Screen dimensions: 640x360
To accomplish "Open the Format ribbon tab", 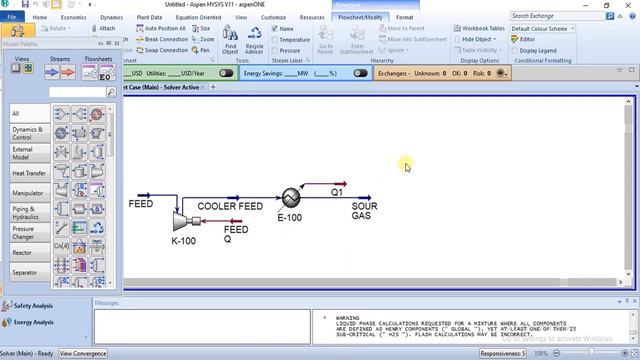I will point(404,17).
